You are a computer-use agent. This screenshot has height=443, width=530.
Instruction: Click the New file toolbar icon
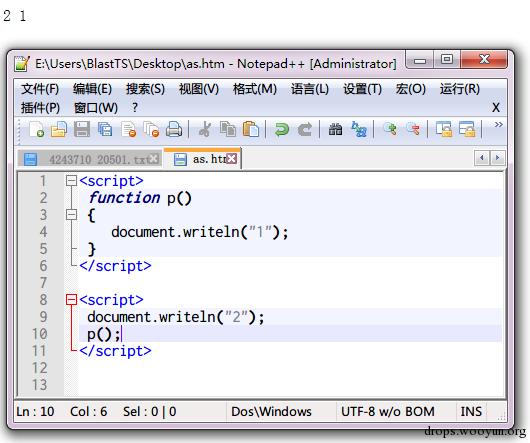pos(37,129)
